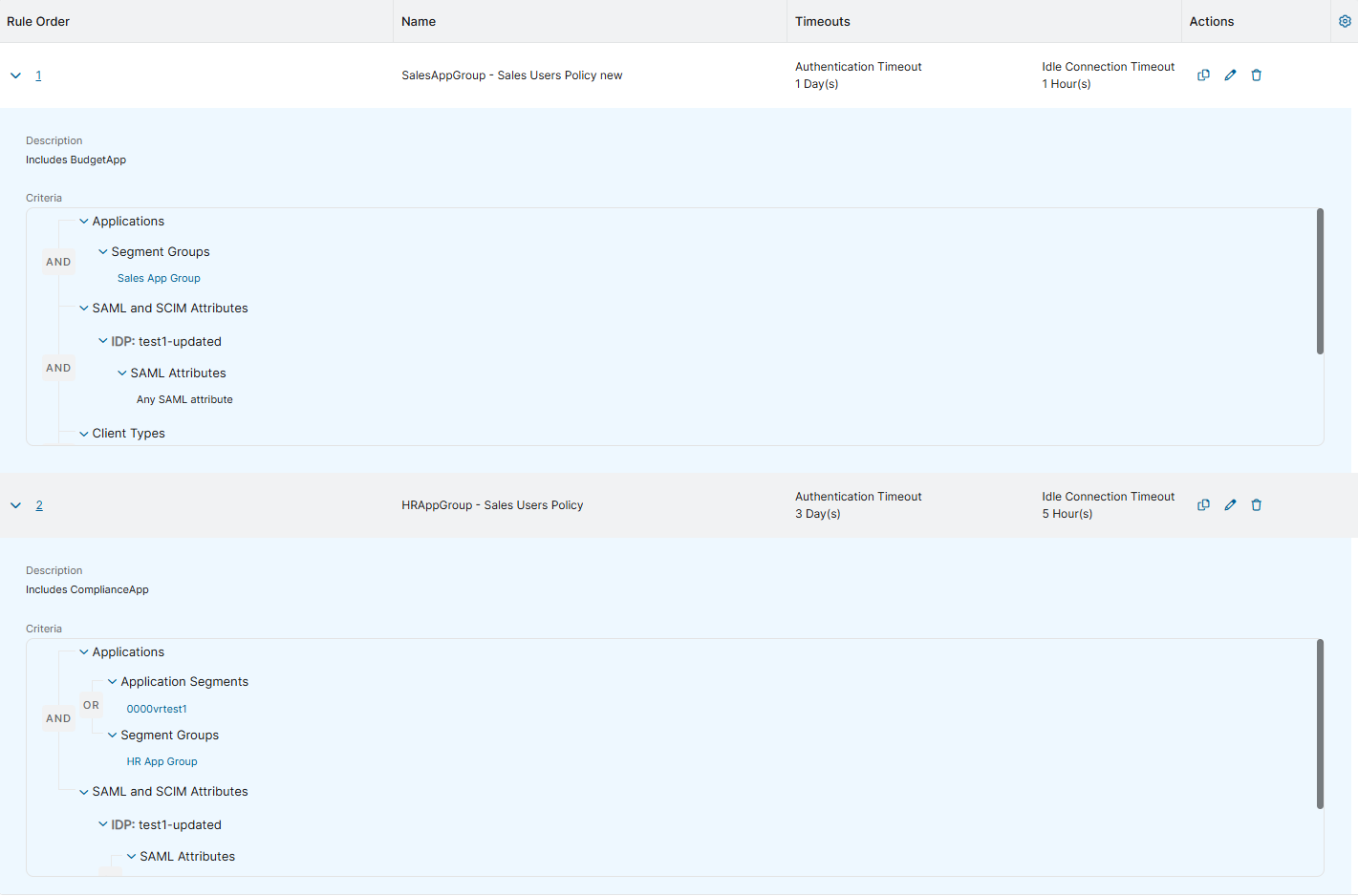This screenshot has height=896, width=1358.
Task: Open rule order link 1
Action: 38,75
